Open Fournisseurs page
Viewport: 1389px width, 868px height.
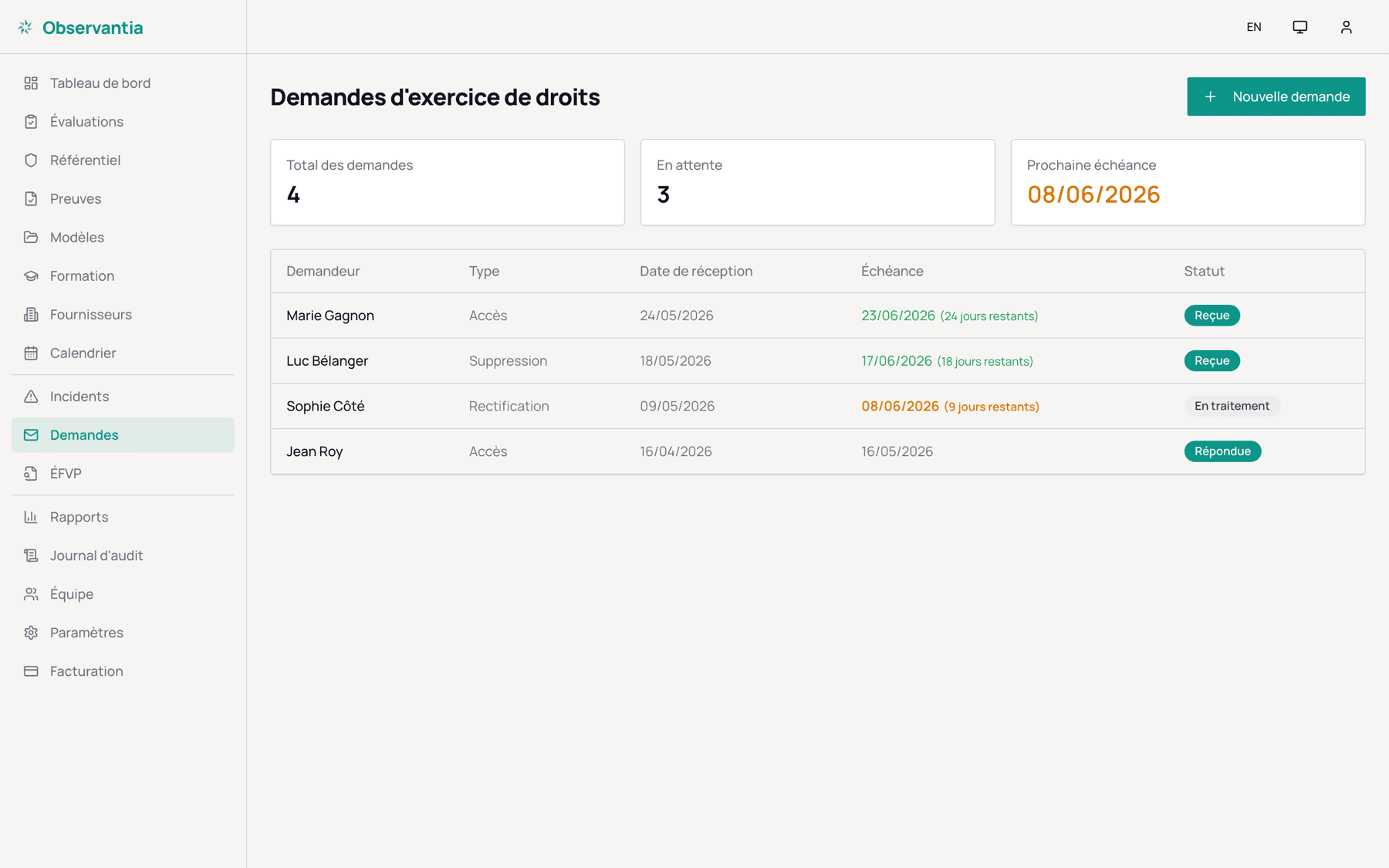[123, 315]
